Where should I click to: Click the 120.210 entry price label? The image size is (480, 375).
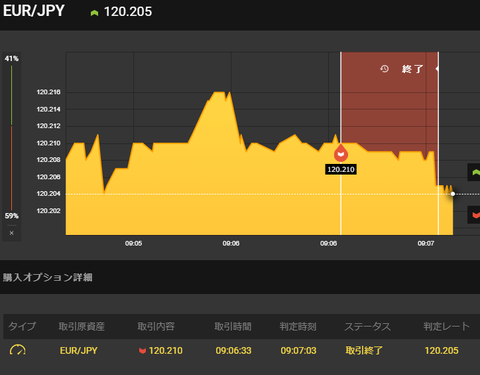tap(341, 169)
